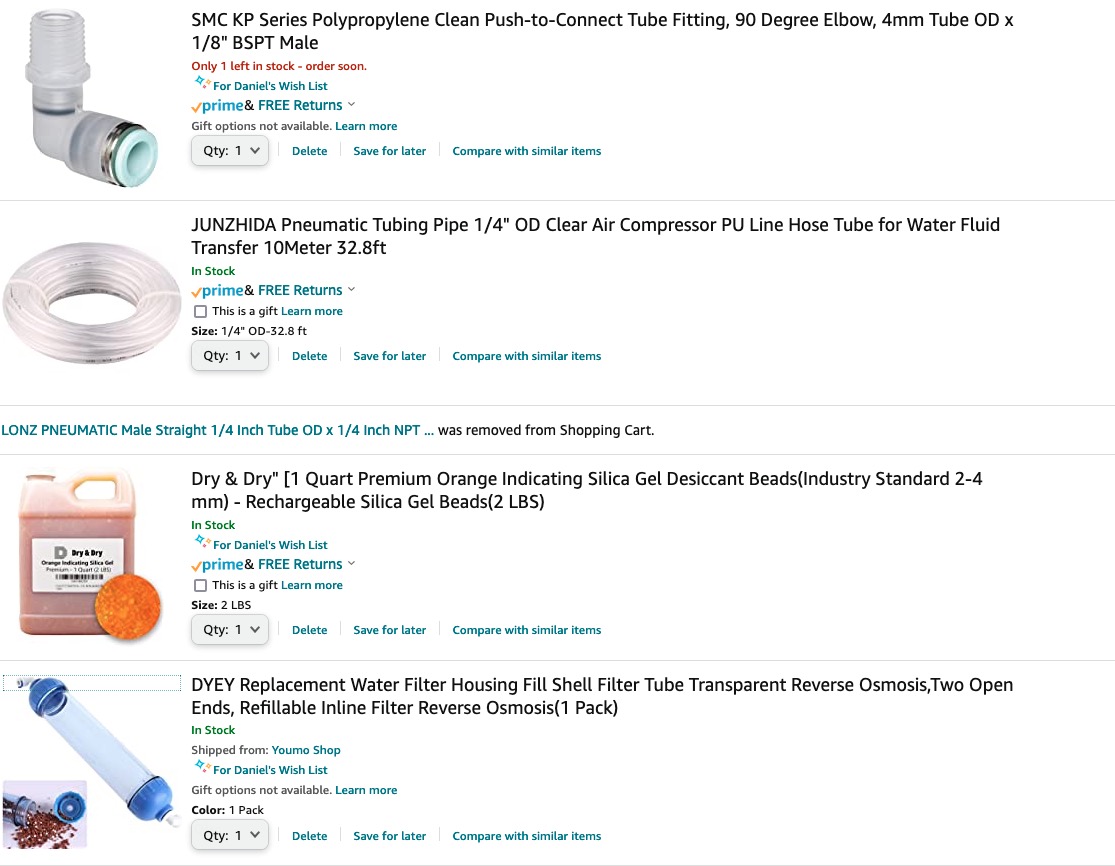Open the SMC elbow fitting product image

pos(91,98)
